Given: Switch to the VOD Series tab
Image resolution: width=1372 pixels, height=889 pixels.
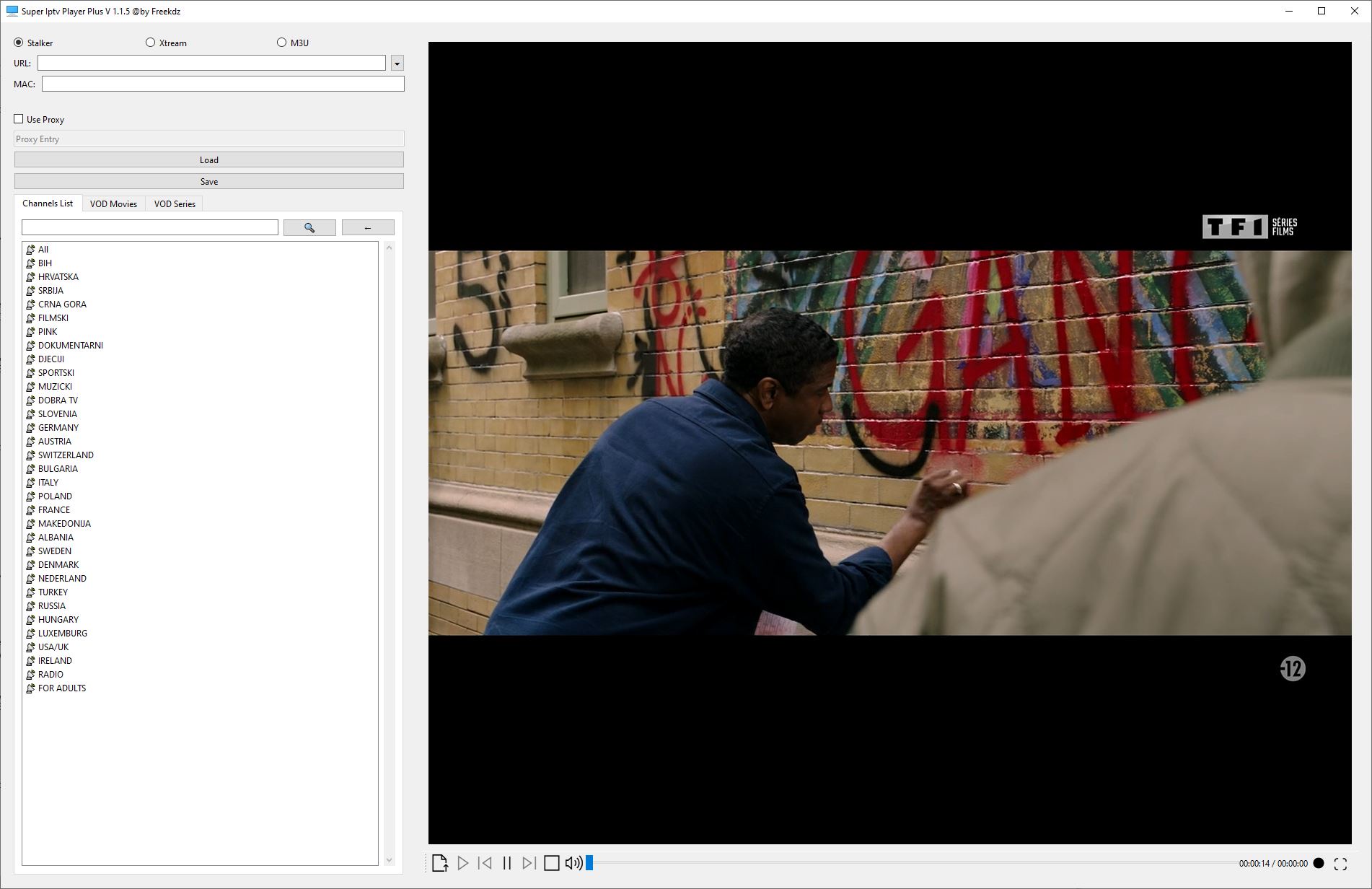Looking at the screenshot, I should click(175, 204).
